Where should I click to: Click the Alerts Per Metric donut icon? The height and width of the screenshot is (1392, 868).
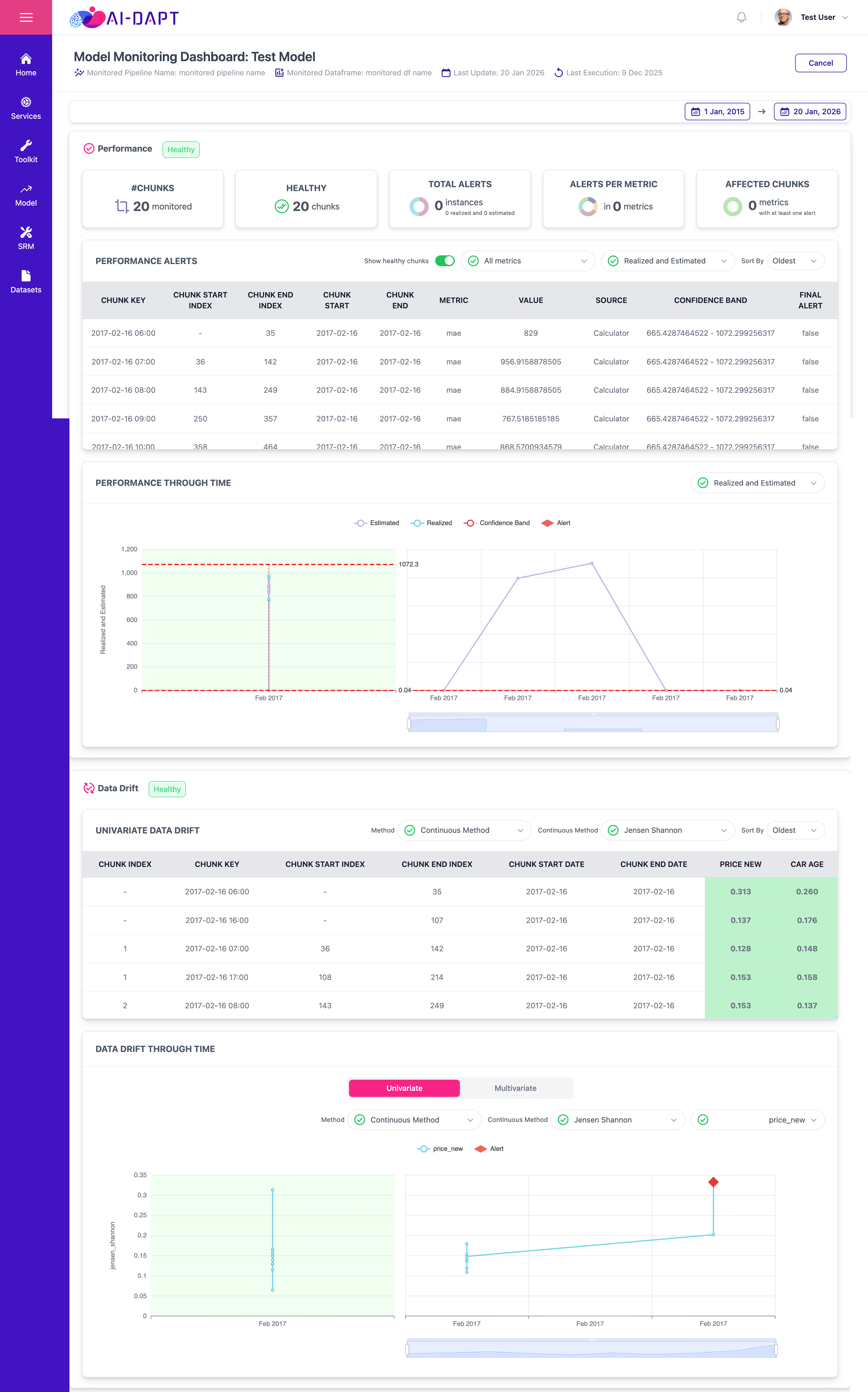[x=588, y=206]
